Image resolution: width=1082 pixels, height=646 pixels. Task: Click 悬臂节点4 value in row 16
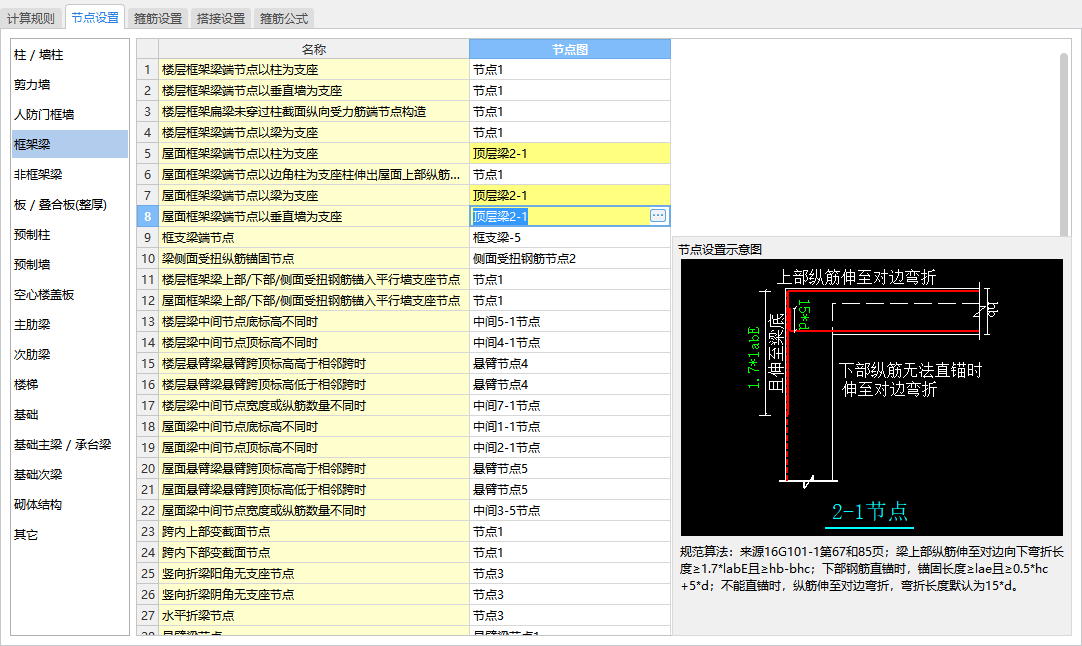click(x=570, y=384)
